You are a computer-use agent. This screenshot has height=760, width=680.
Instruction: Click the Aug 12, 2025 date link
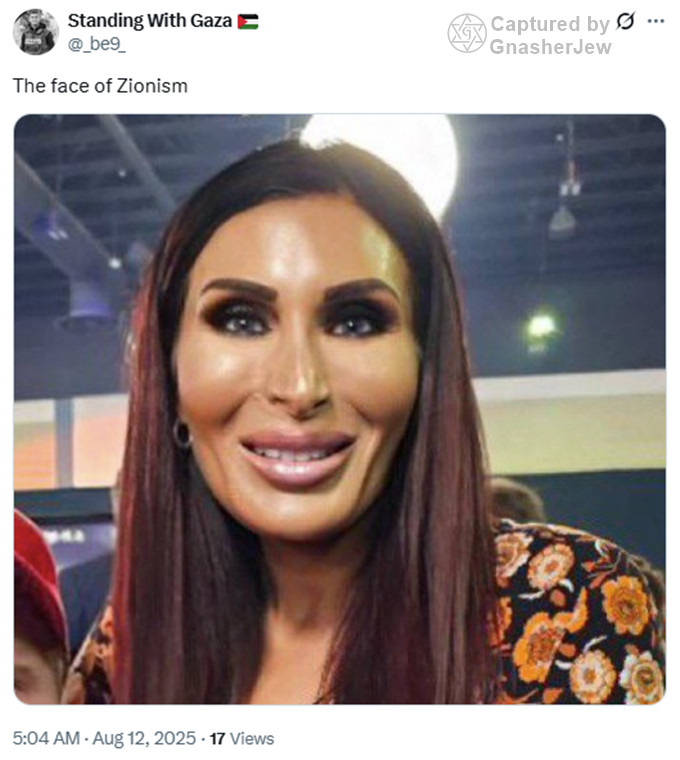[x=144, y=738]
